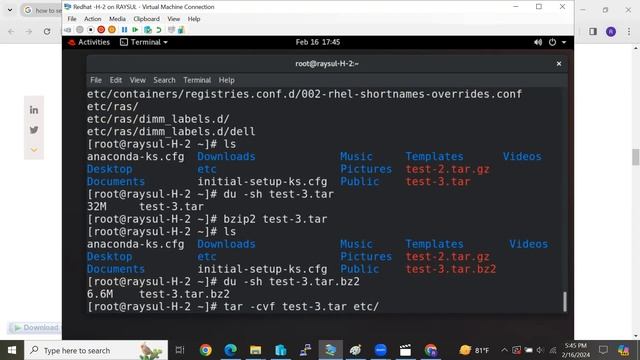Screen dimensions: 640x360
Task: Open Windows Task View
Action: pyautogui.click(x=180, y=350)
